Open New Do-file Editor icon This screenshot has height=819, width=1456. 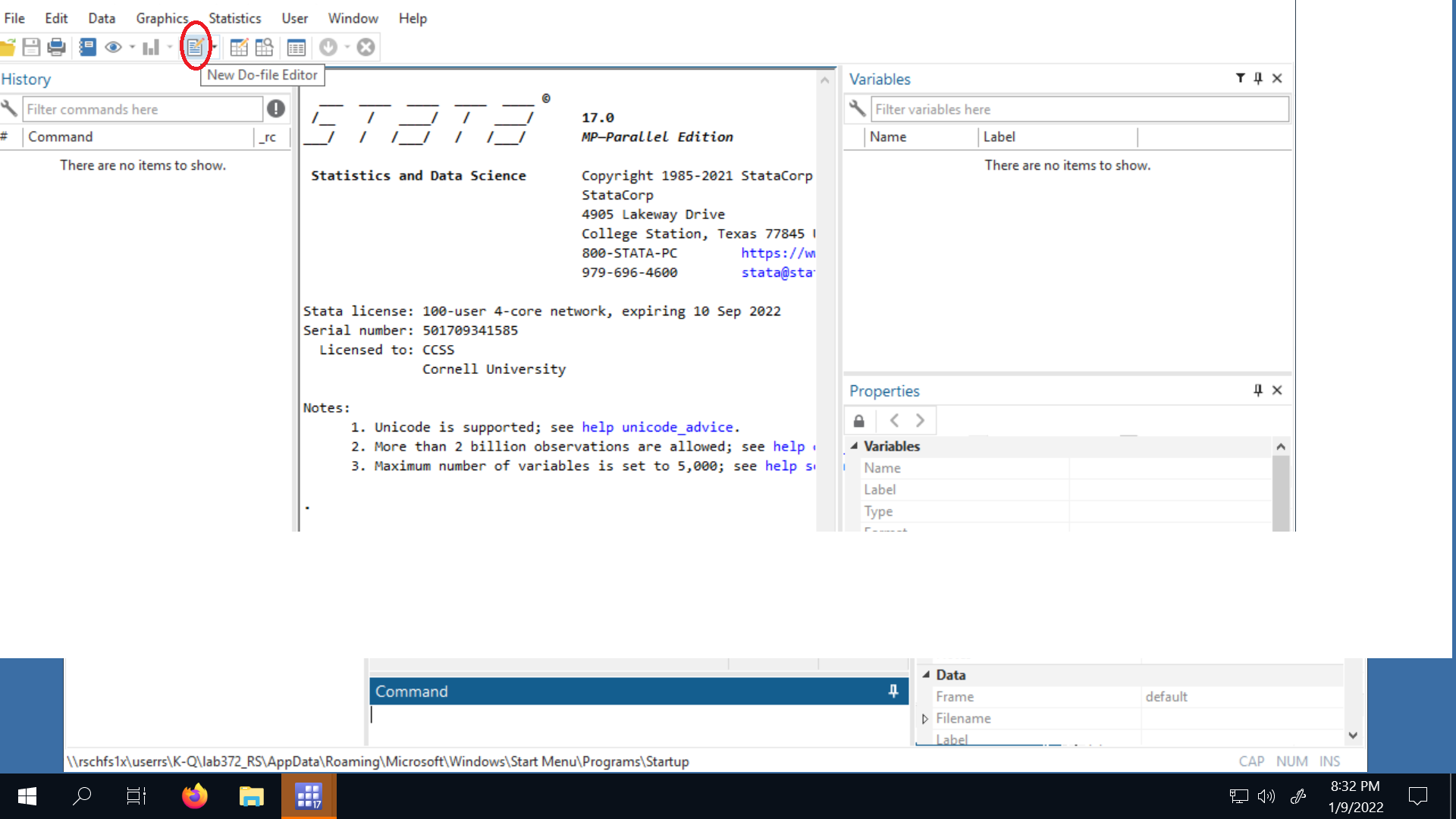[195, 48]
